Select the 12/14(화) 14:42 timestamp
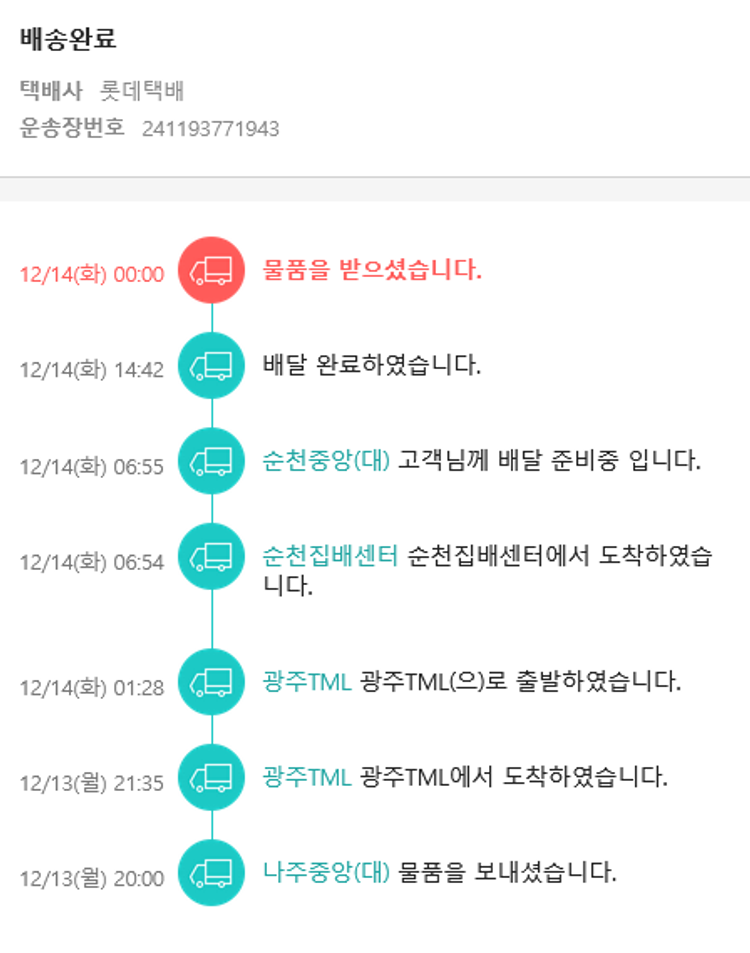Screen dimensions: 750x953 (91, 370)
